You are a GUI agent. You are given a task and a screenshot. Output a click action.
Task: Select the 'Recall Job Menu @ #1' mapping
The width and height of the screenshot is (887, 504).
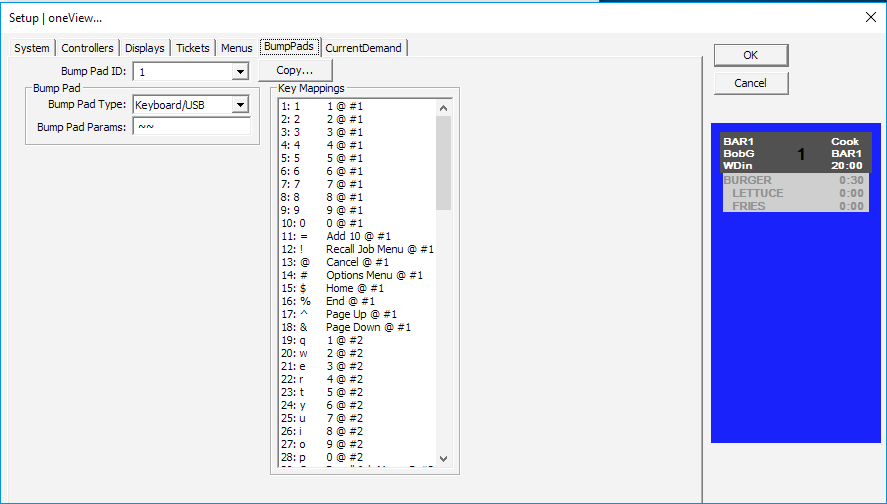click(x=358, y=249)
